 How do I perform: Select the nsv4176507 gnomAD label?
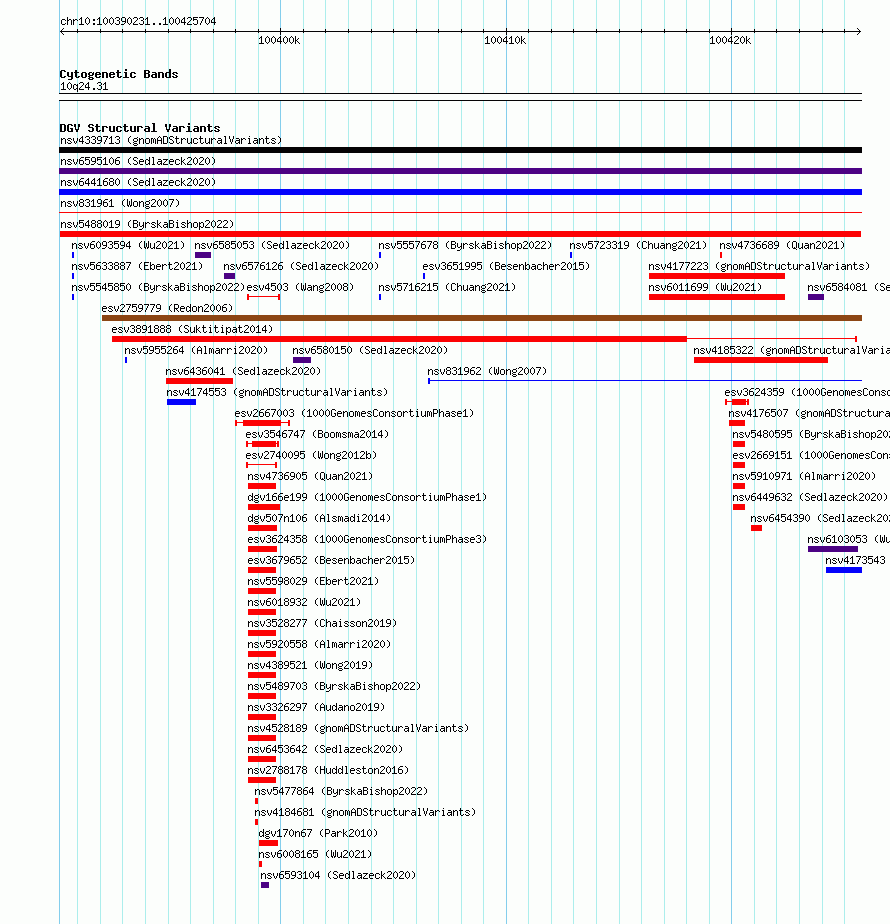coord(809,414)
